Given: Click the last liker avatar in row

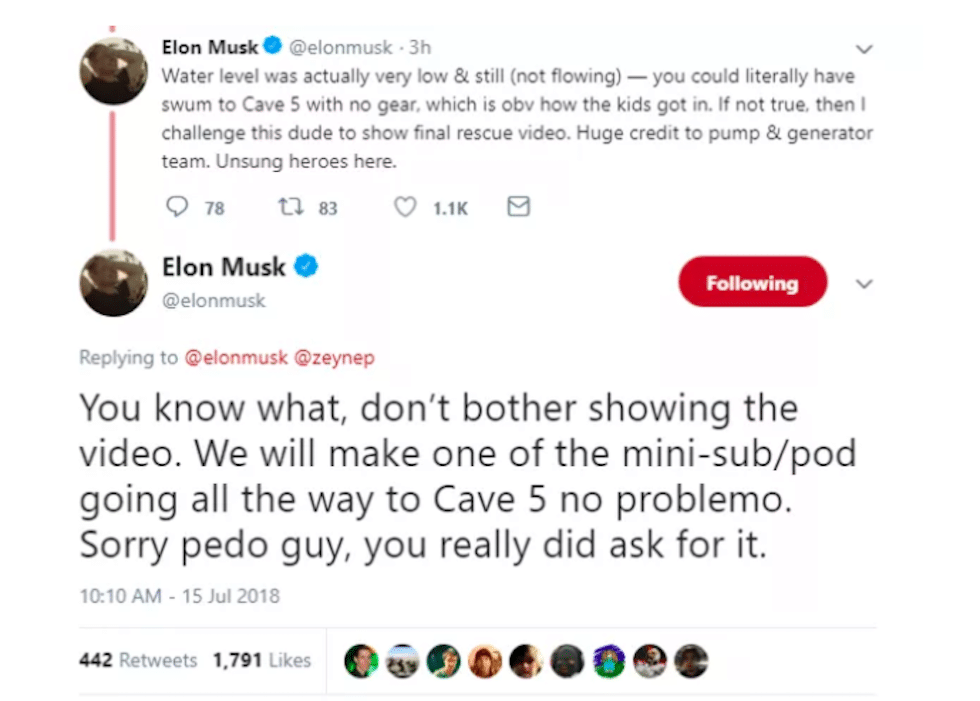Looking at the screenshot, I should pyautogui.click(x=691, y=659).
